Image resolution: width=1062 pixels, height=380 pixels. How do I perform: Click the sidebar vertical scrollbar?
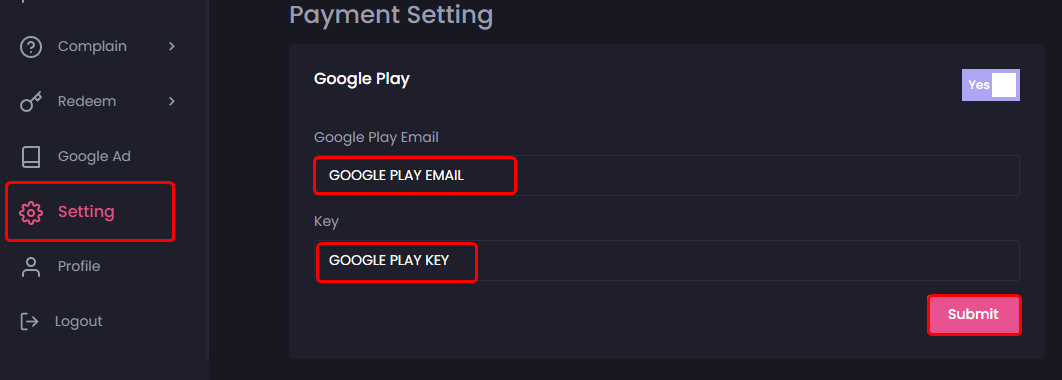point(207,180)
